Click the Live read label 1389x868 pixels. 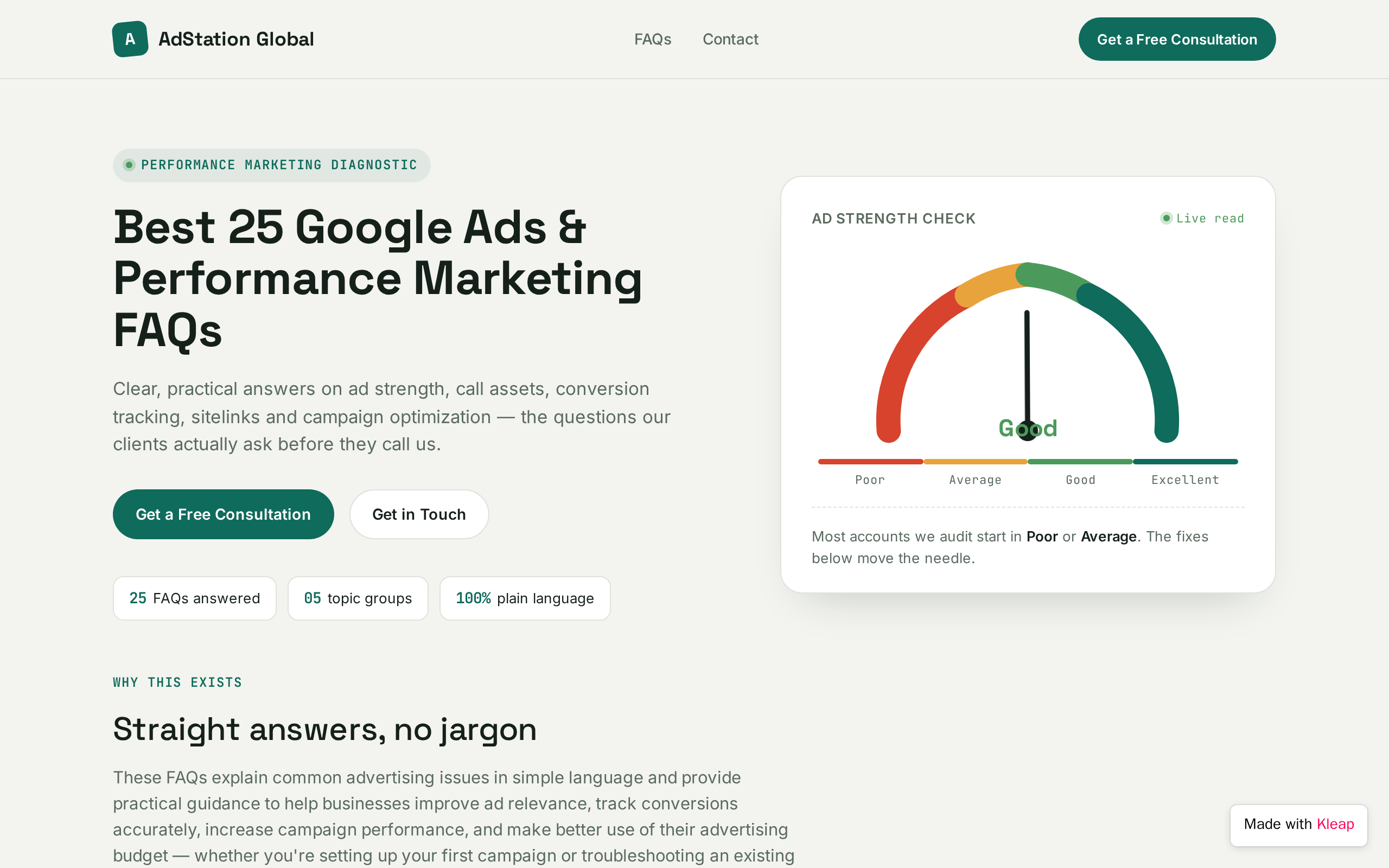tap(1210, 218)
